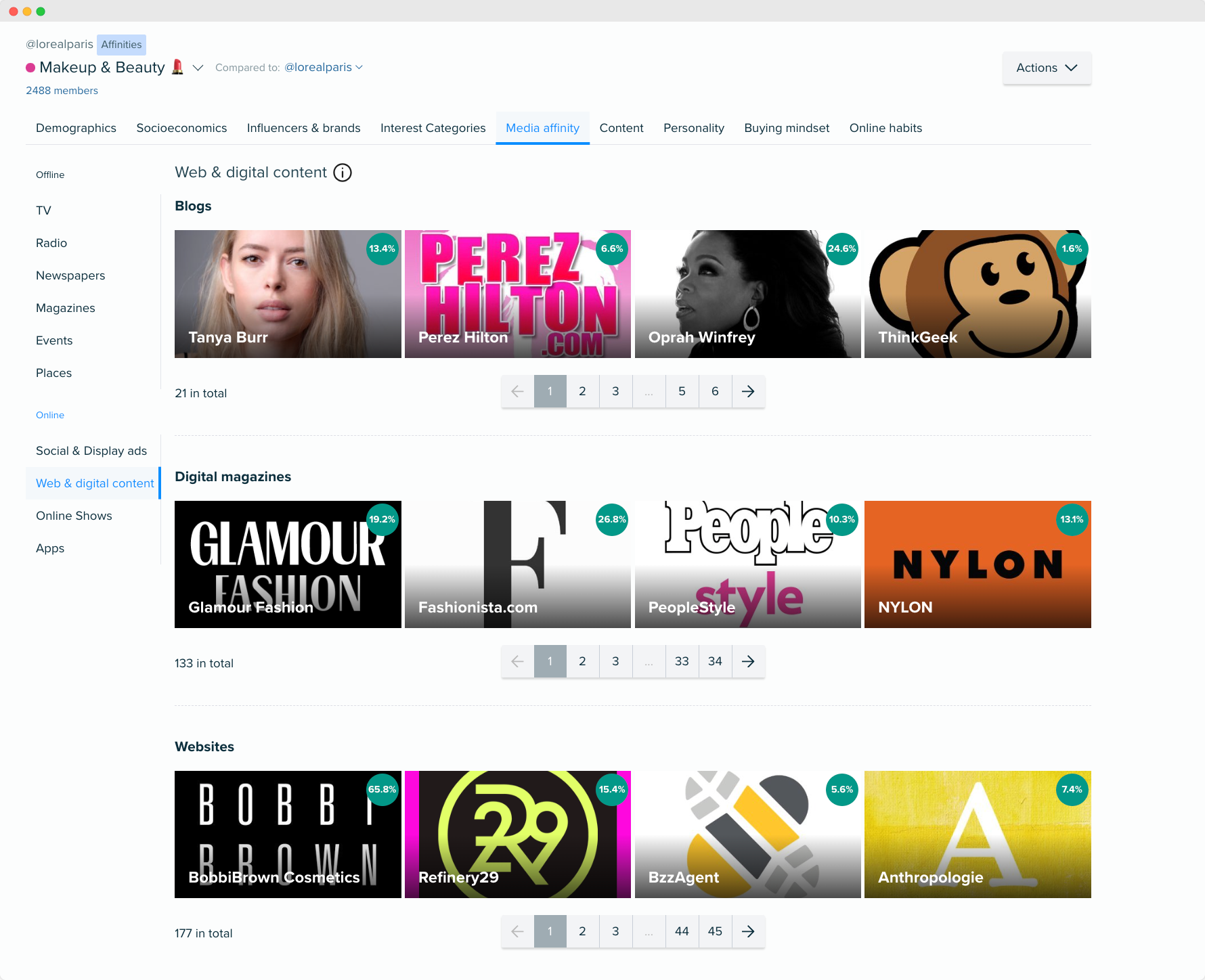
Task: Click the 65.8% badge on BobbiBrown Cosmetics
Action: click(382, 789)
